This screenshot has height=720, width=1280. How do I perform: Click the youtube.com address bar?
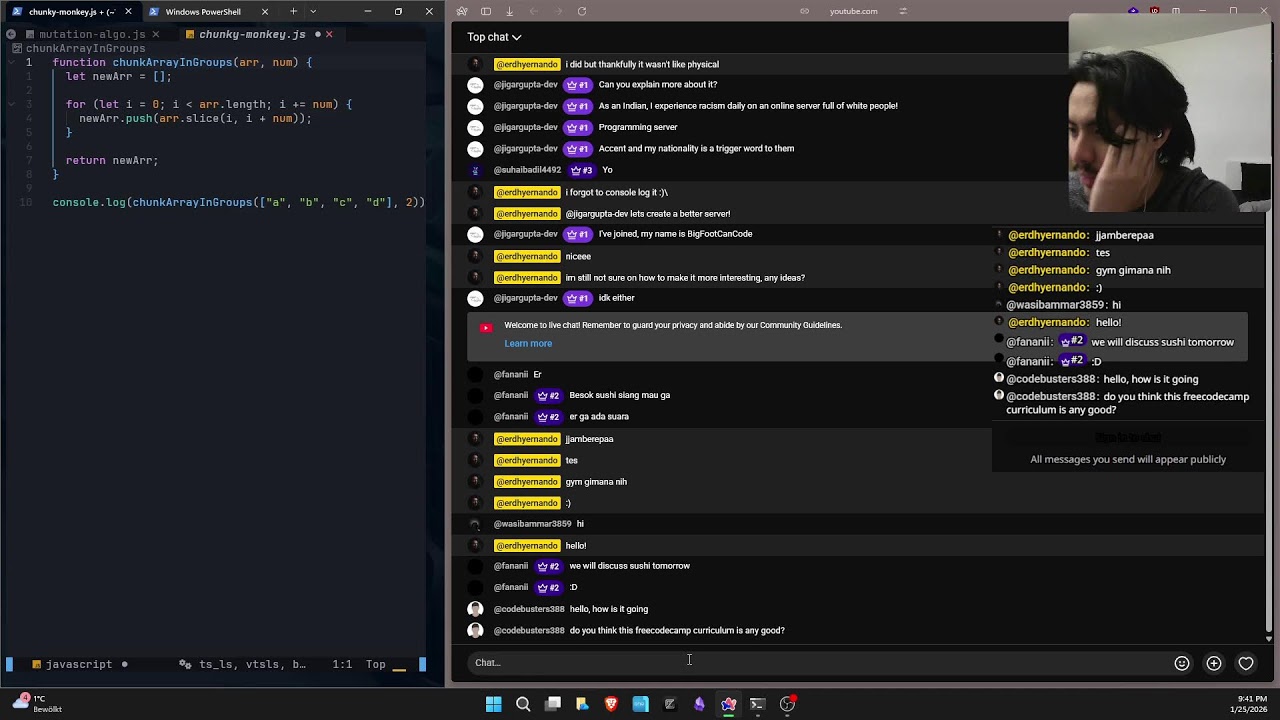pyautogui.click(x=853, y=11)
